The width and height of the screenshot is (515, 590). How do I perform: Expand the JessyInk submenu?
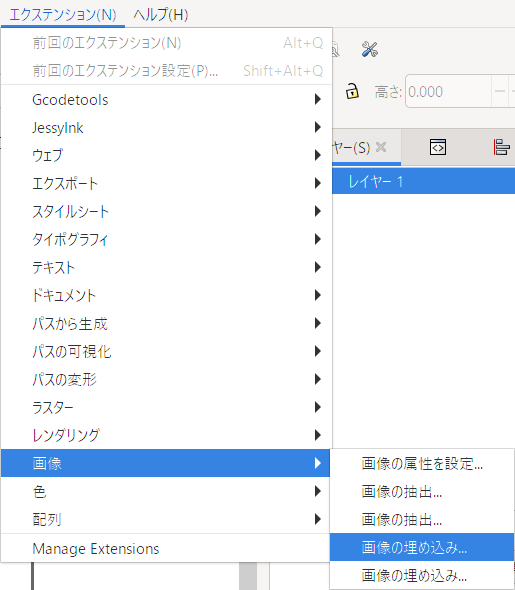[166, 128]
